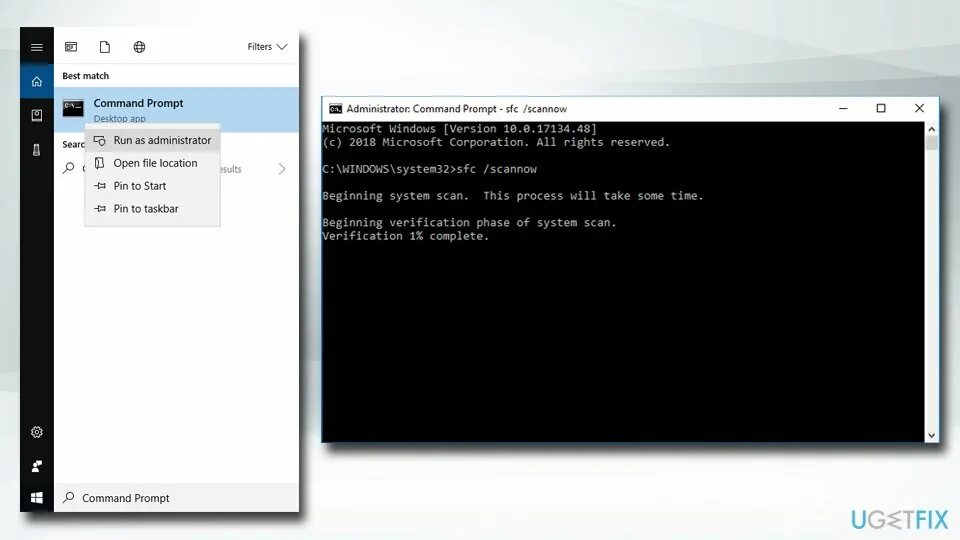This screenshot has width=960, height=540.
Task: Click the Pin to Start pin icon
Action: click(100, 186)
